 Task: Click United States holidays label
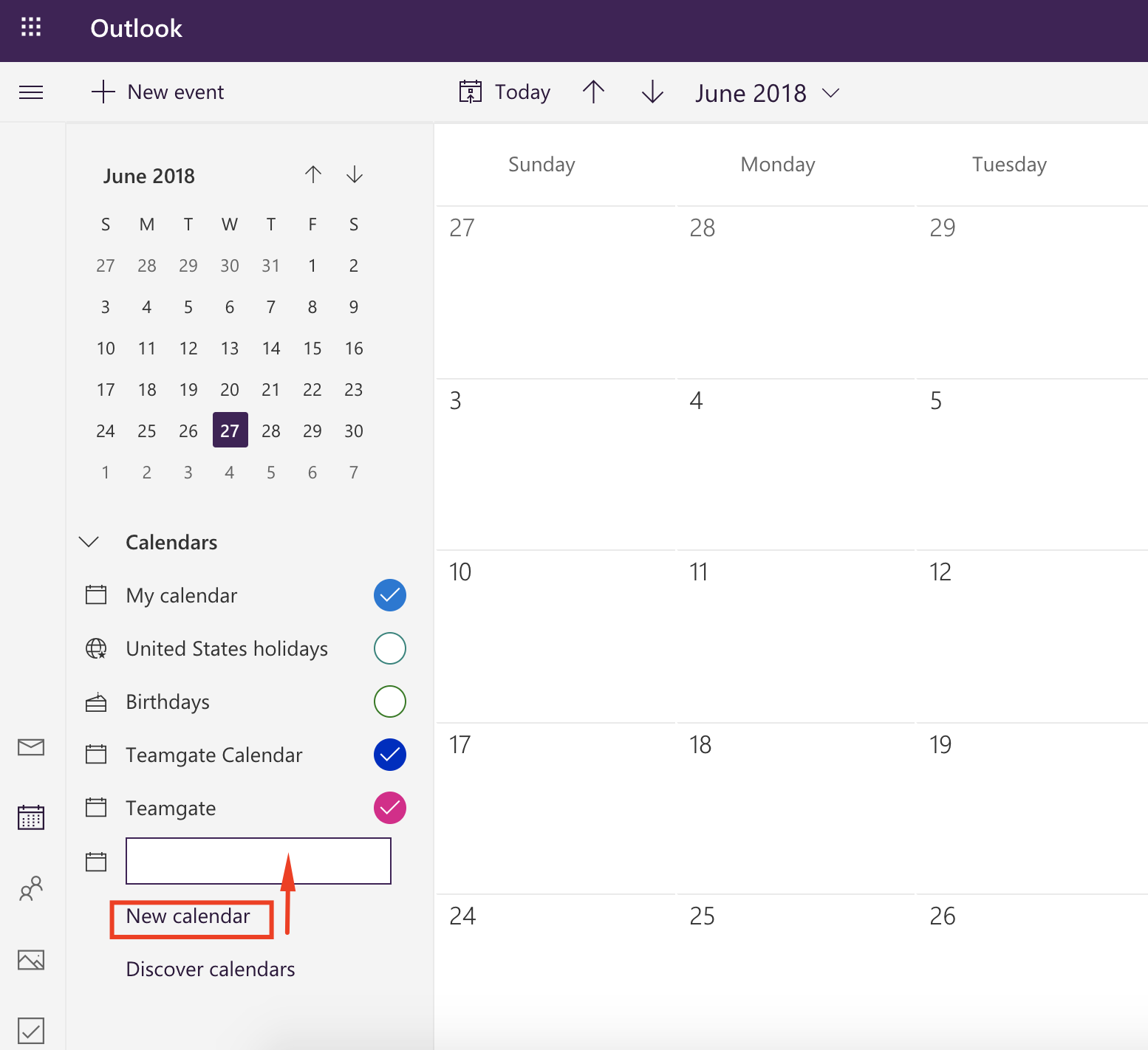(x=227, y=648)
